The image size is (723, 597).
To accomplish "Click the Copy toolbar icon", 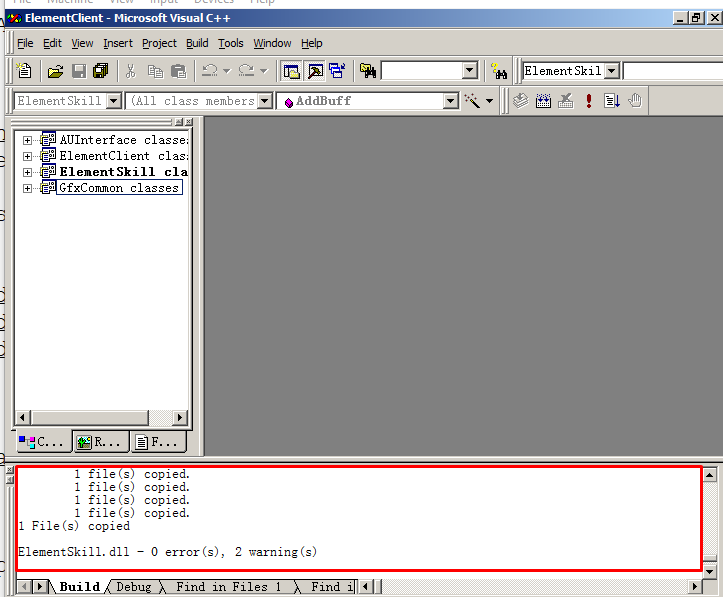I will [155, 71].
